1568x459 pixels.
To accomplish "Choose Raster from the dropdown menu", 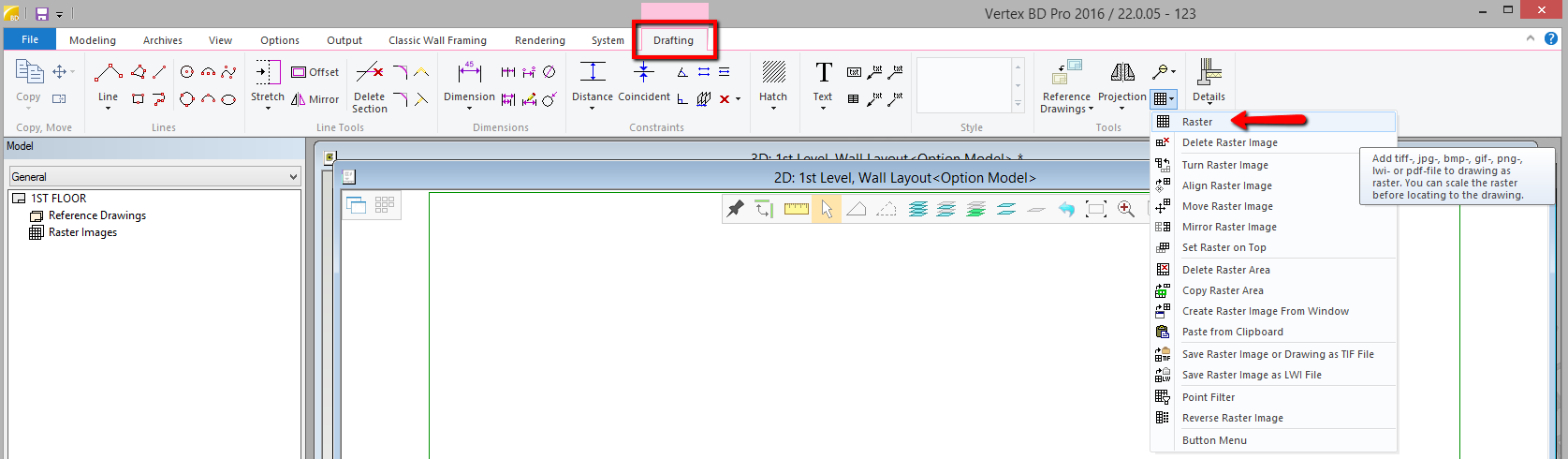I will pyautogui.click(x=1196, y=122).
